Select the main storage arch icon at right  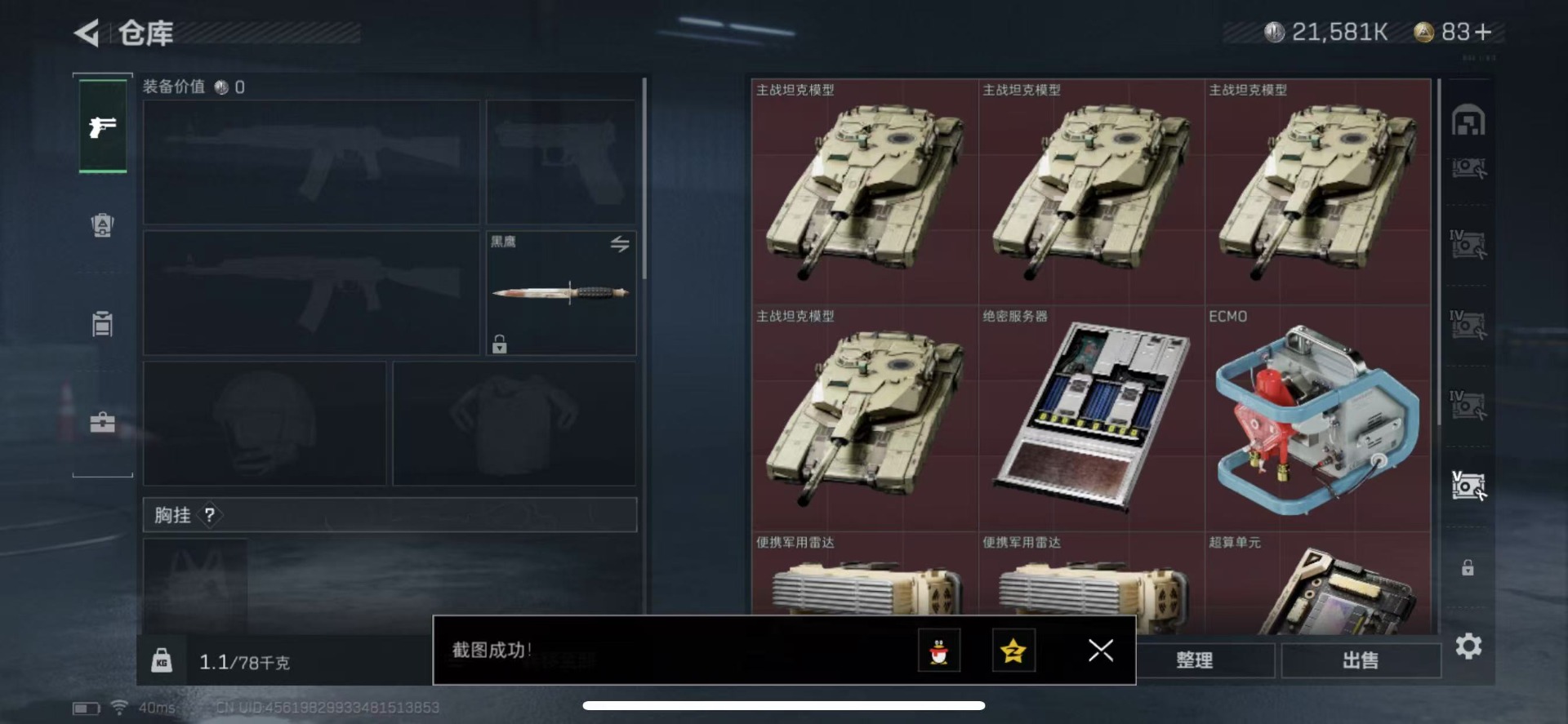(1468, 120)
